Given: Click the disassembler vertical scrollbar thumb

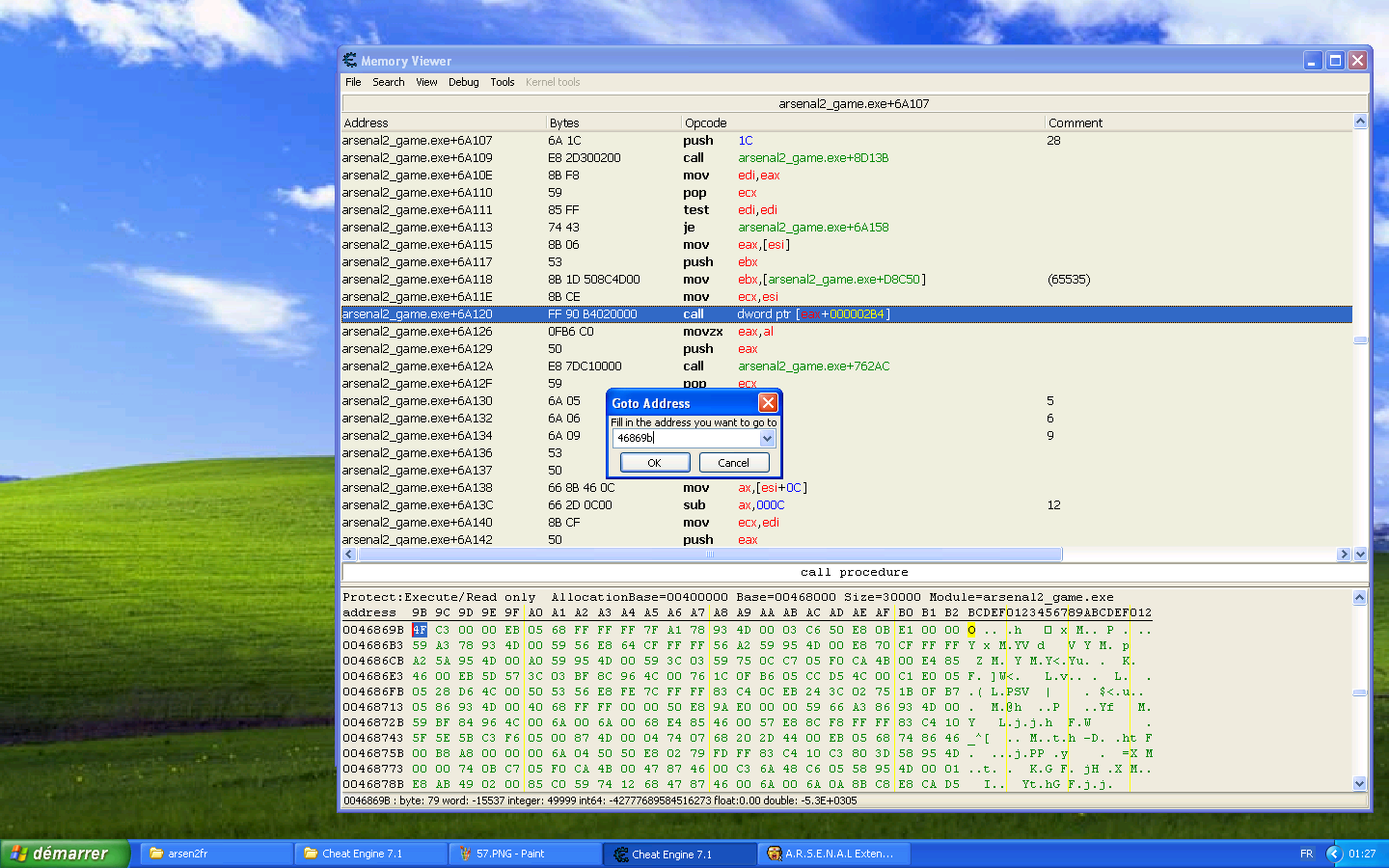Looking at the screenshot, I should 1360,339.
